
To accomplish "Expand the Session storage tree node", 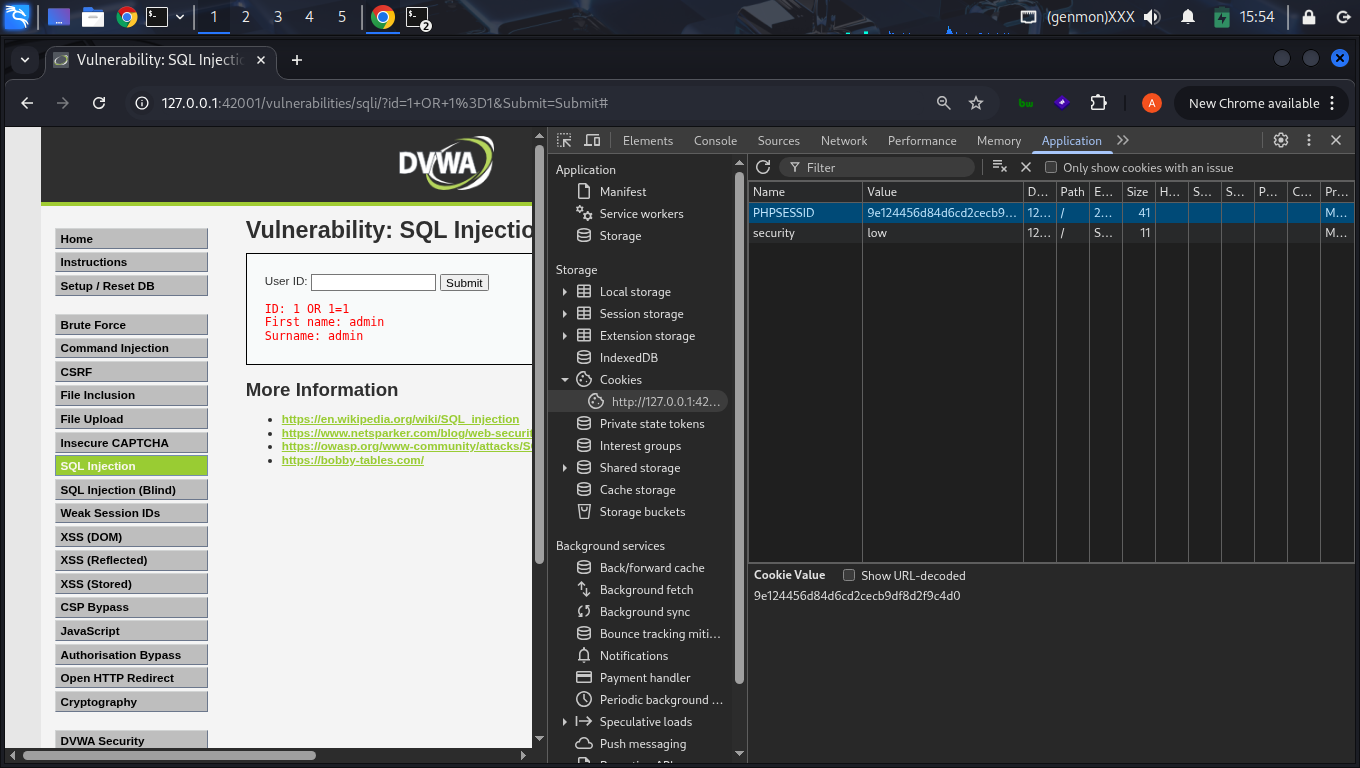I will pyautogui.click(x=565, y=314).
